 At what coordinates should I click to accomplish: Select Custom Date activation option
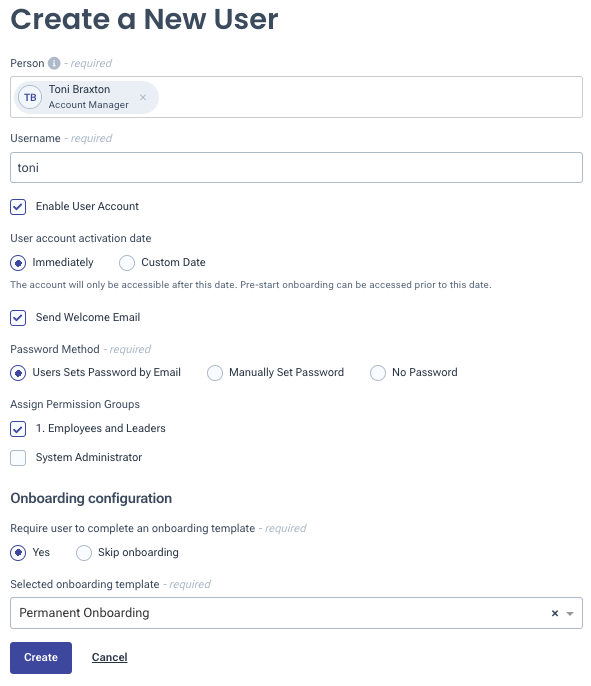click(127, 263)
